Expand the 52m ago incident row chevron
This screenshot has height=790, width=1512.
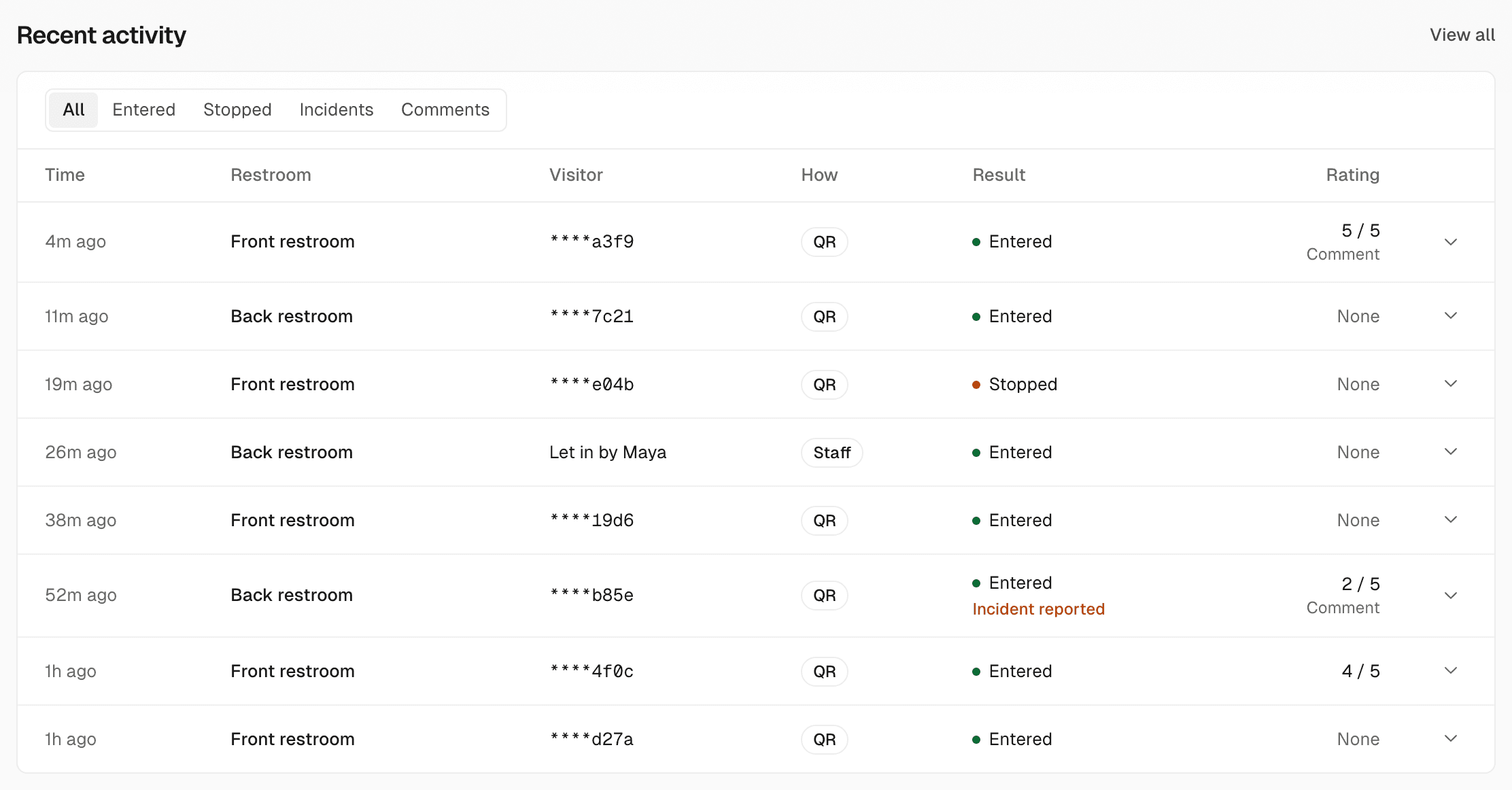click(1450, 596)
